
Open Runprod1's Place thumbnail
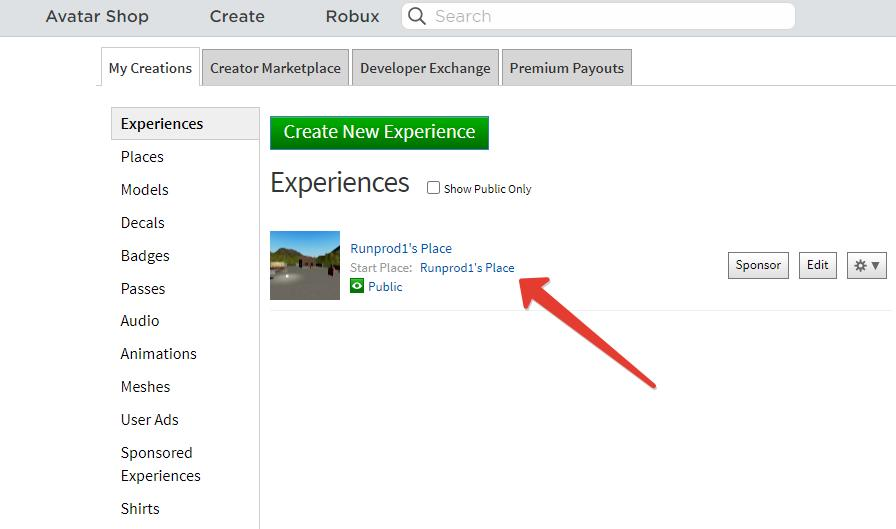click(305, 265)
